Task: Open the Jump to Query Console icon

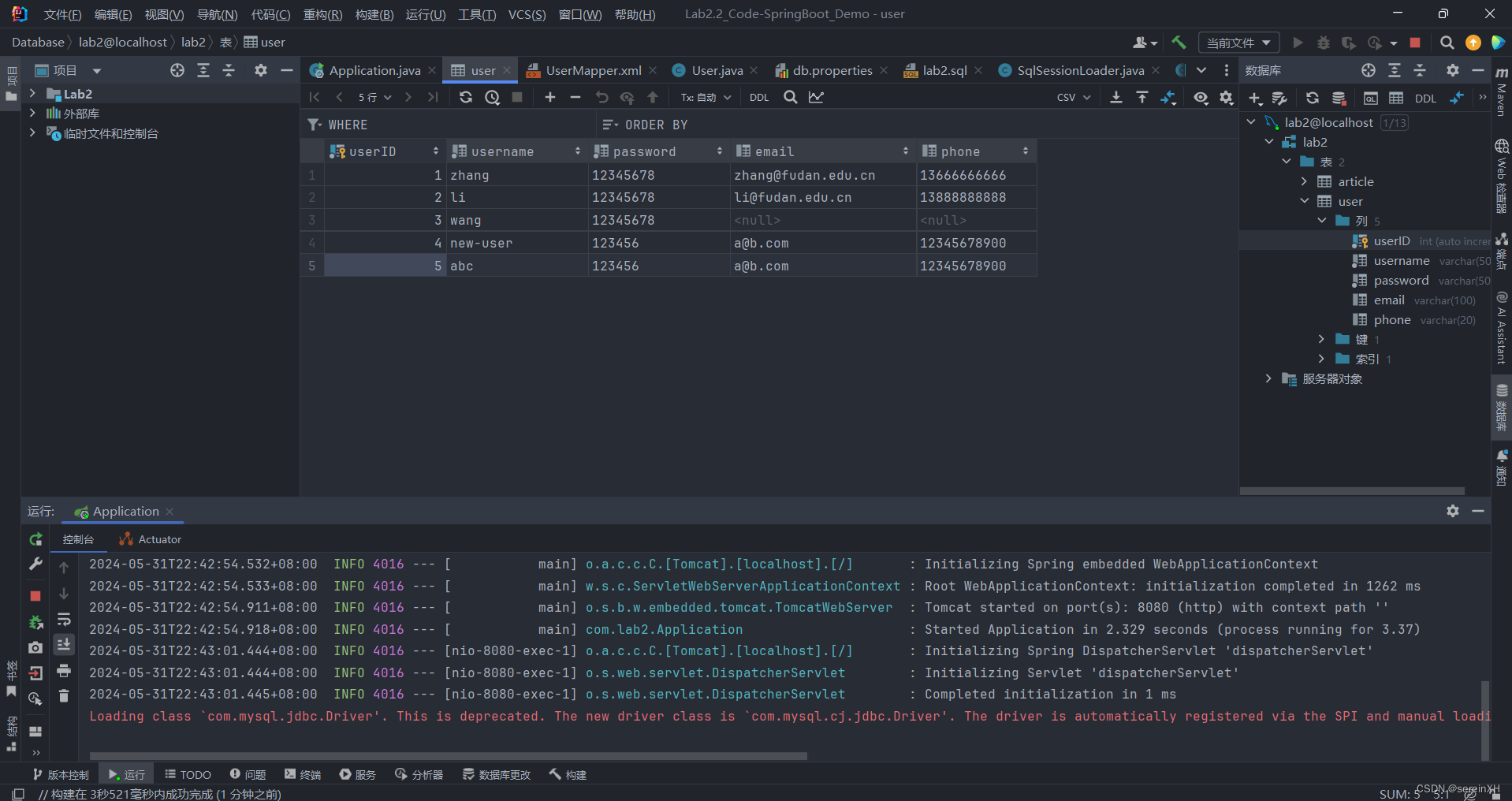Action: tap(1371, 97)
